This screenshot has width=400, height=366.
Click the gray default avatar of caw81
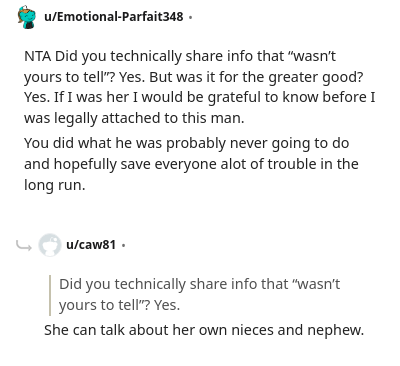click(50, 245)
